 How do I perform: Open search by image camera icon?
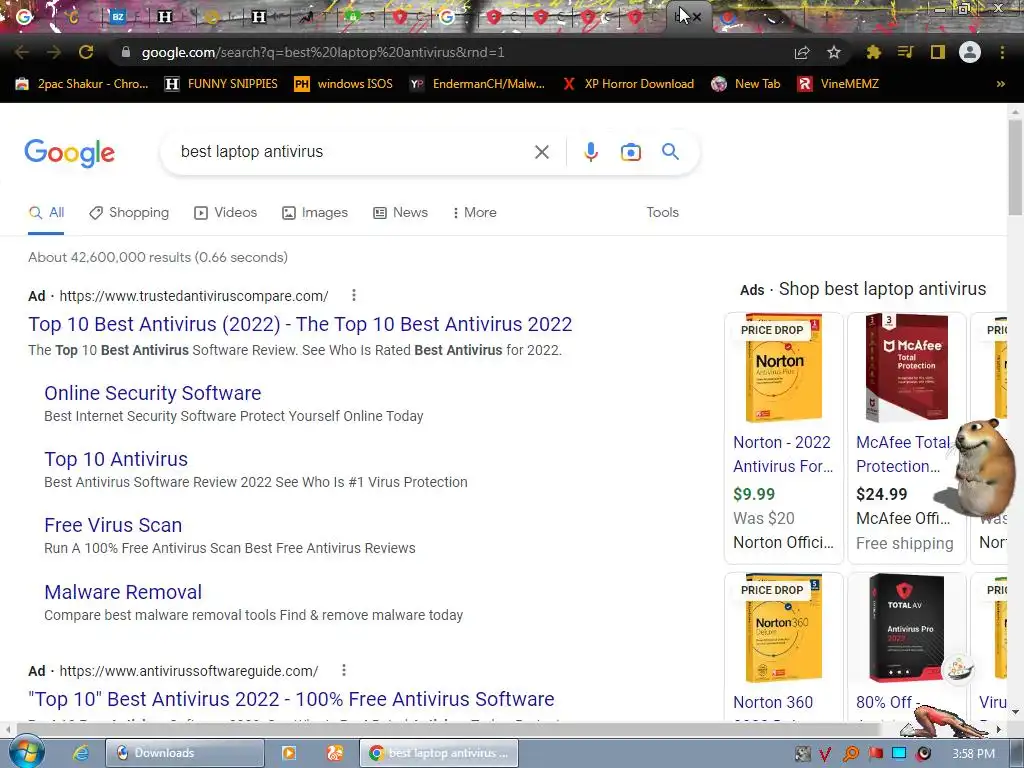click(x=630, y=152)
